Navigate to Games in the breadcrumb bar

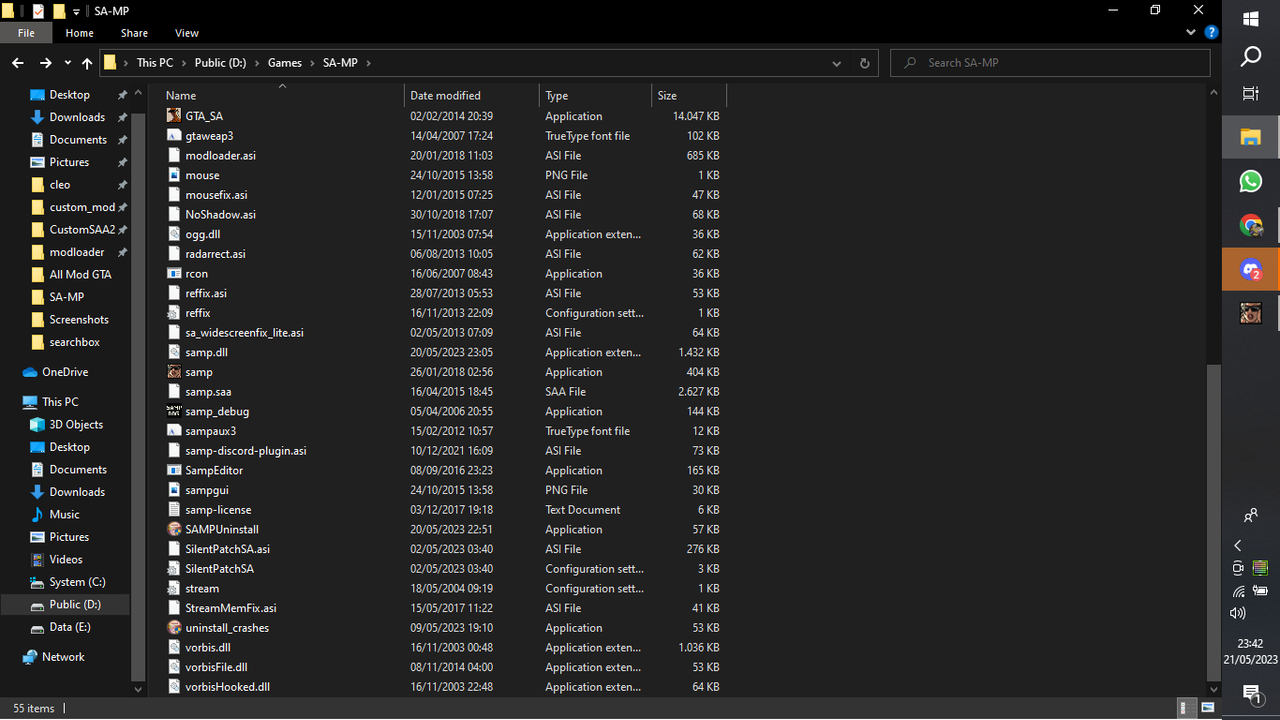(x=284, y=62)
